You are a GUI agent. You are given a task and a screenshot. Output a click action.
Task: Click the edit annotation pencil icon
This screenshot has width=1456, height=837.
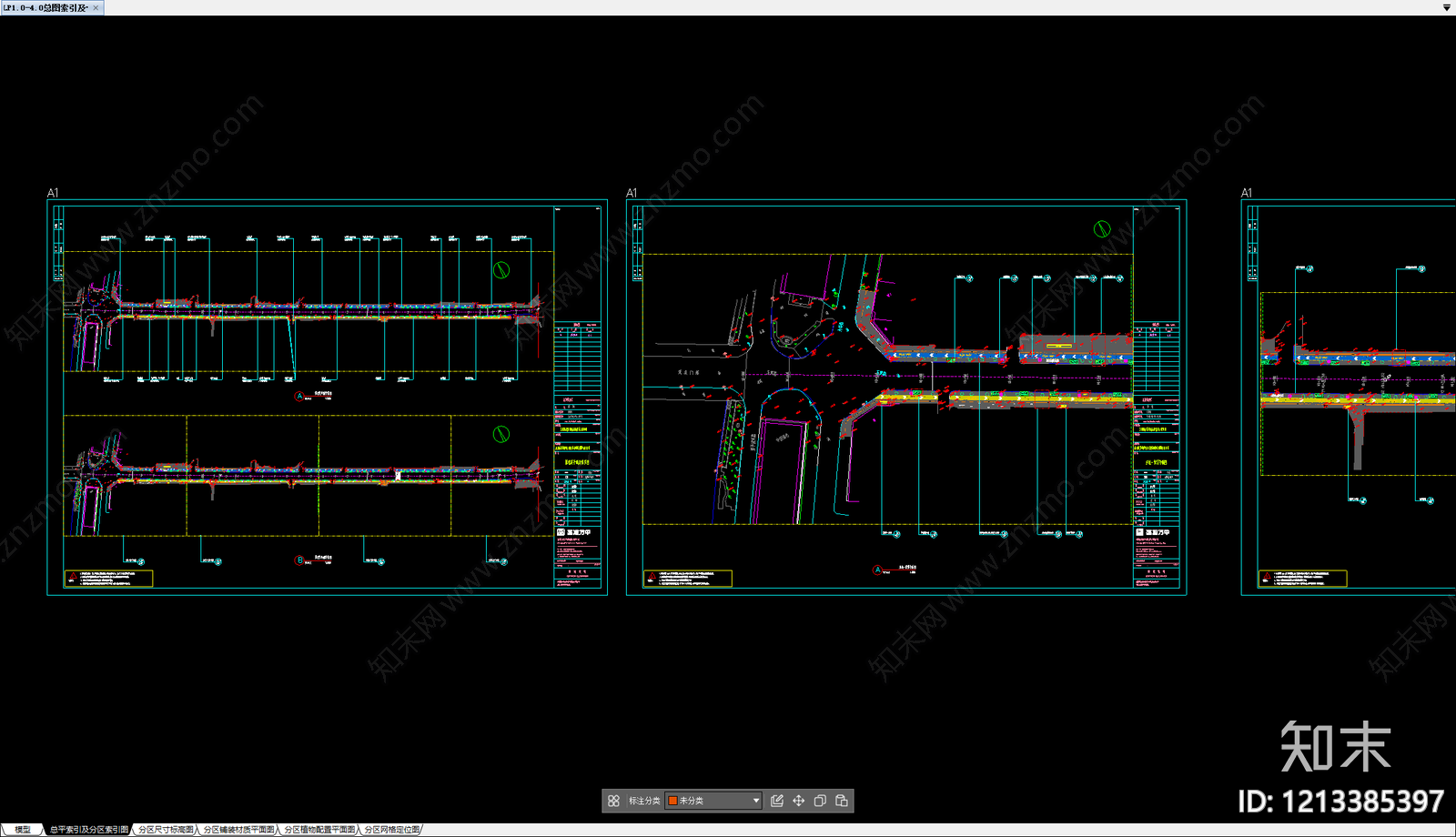pos(777,801)
